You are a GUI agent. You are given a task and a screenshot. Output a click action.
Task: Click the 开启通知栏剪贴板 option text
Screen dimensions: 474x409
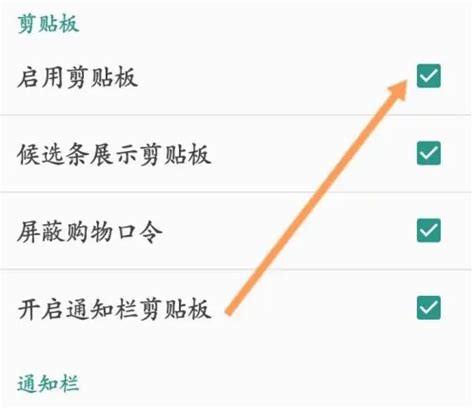(x=114, y=309)
